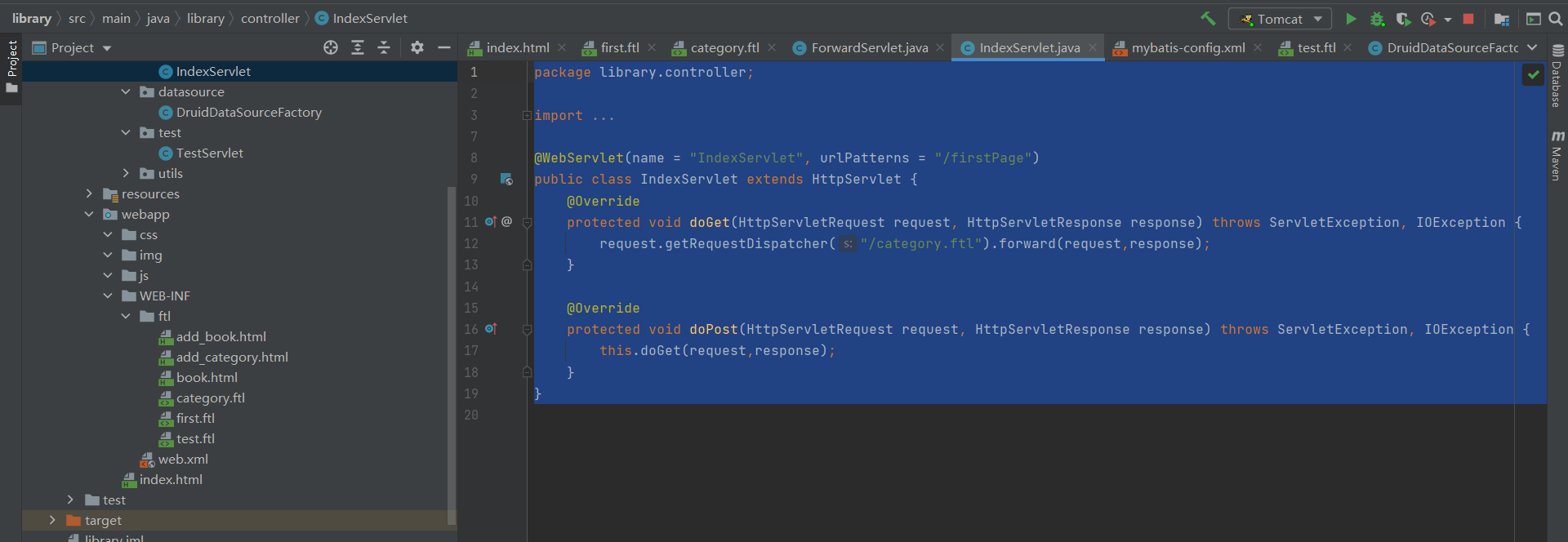Click Collapse All in Project panel

(x=384, y=47)
